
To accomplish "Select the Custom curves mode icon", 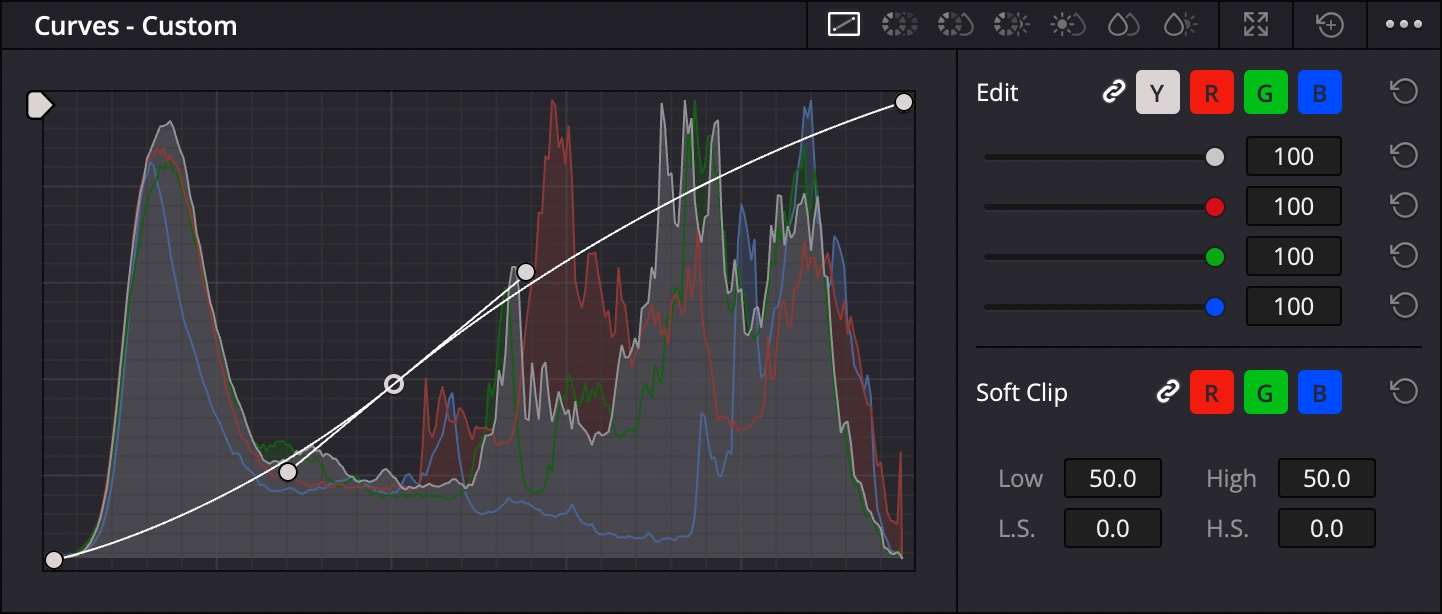I will (x=844, y=25).
